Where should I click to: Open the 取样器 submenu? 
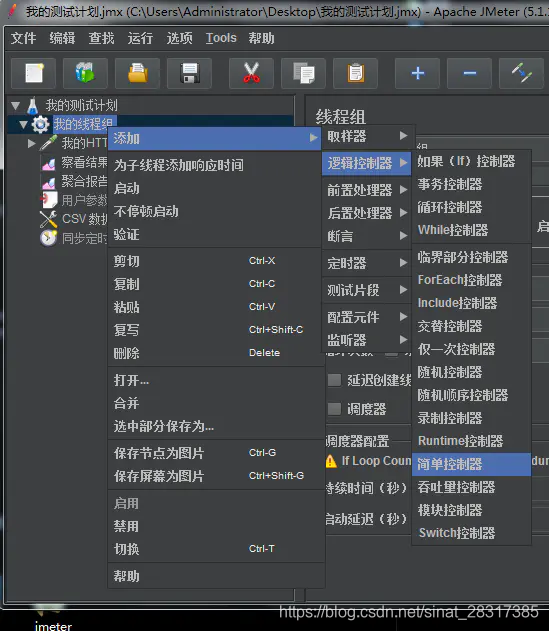[x=367, y=136]
